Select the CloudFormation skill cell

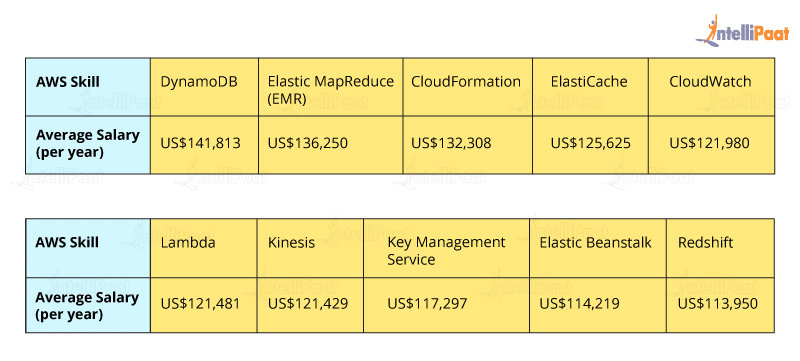coord(468,87)
